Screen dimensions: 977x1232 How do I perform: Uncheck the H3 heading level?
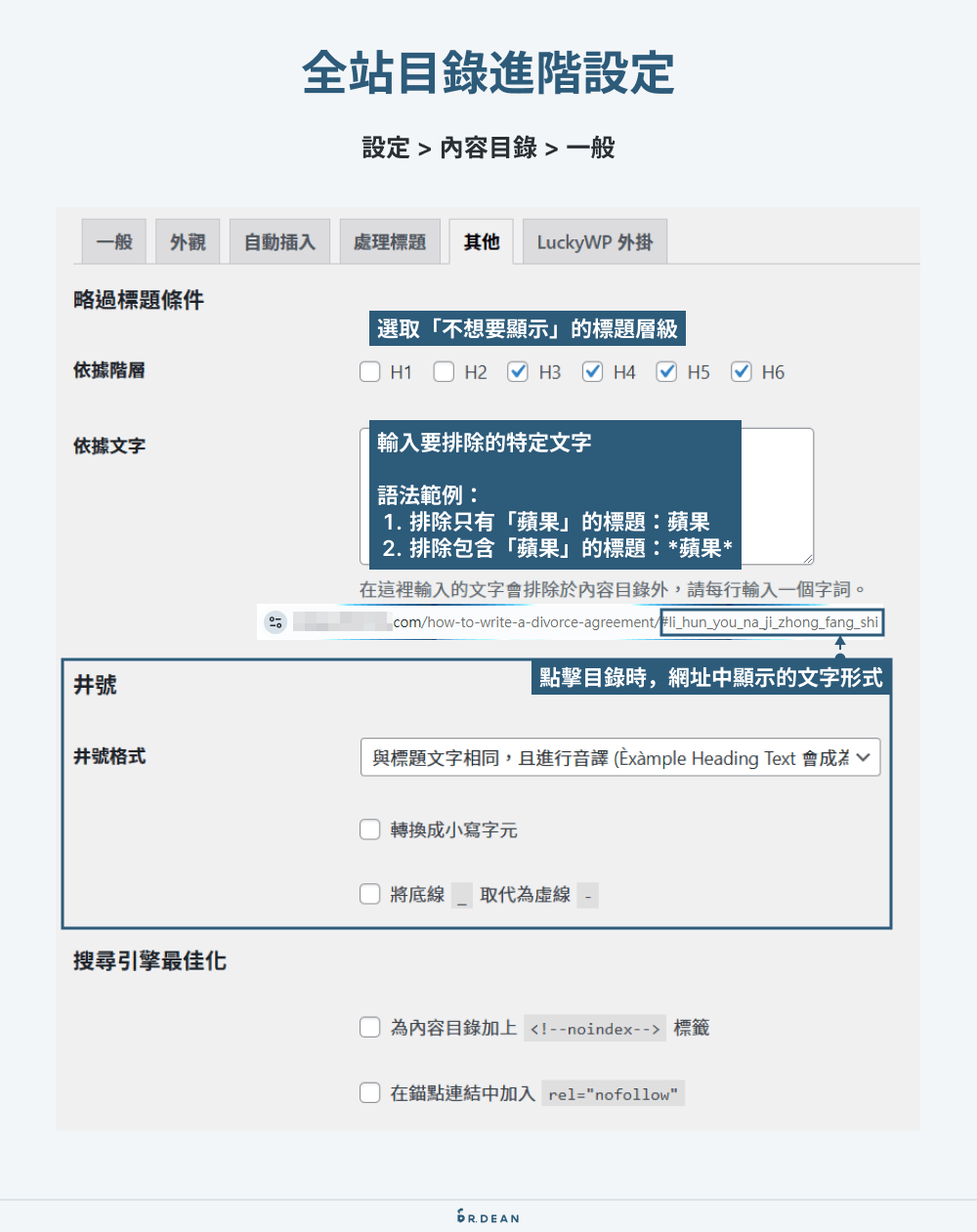tap(518, 371)
